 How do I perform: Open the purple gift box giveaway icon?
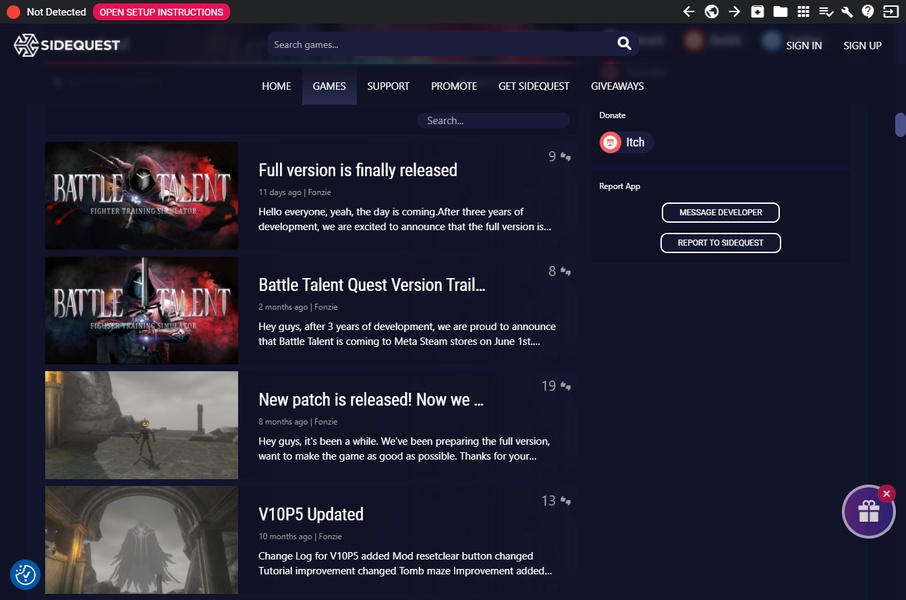point(868,513)
